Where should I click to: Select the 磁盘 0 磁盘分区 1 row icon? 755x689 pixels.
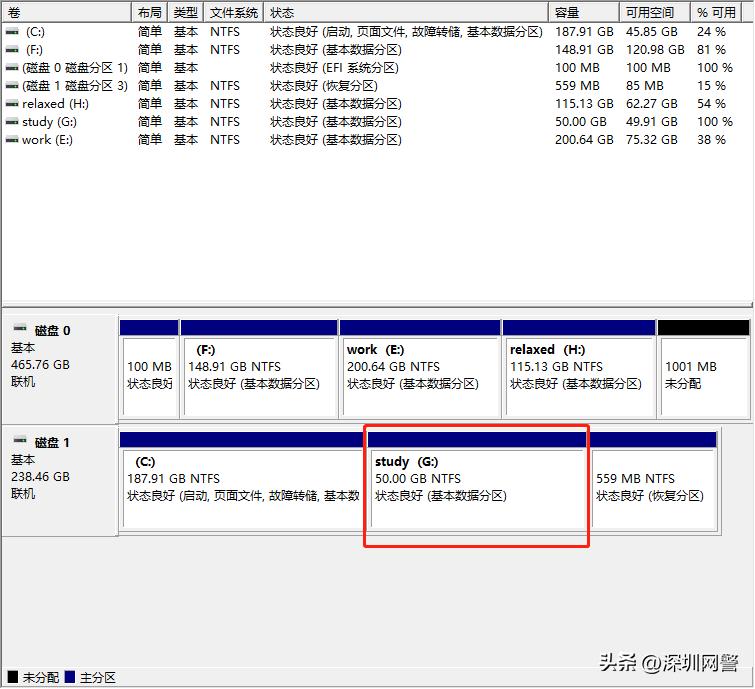pos(12,68)
